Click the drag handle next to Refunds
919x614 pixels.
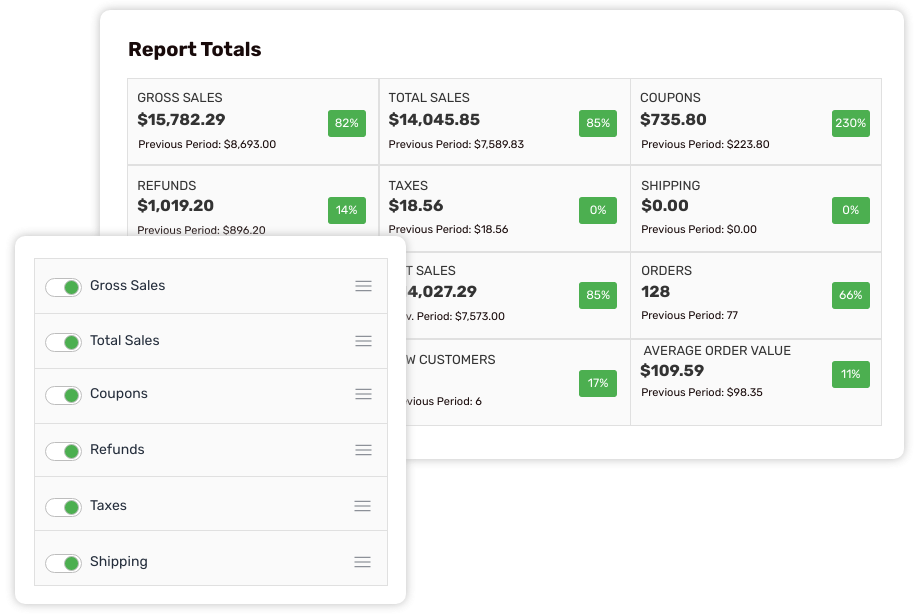(362, 450)
